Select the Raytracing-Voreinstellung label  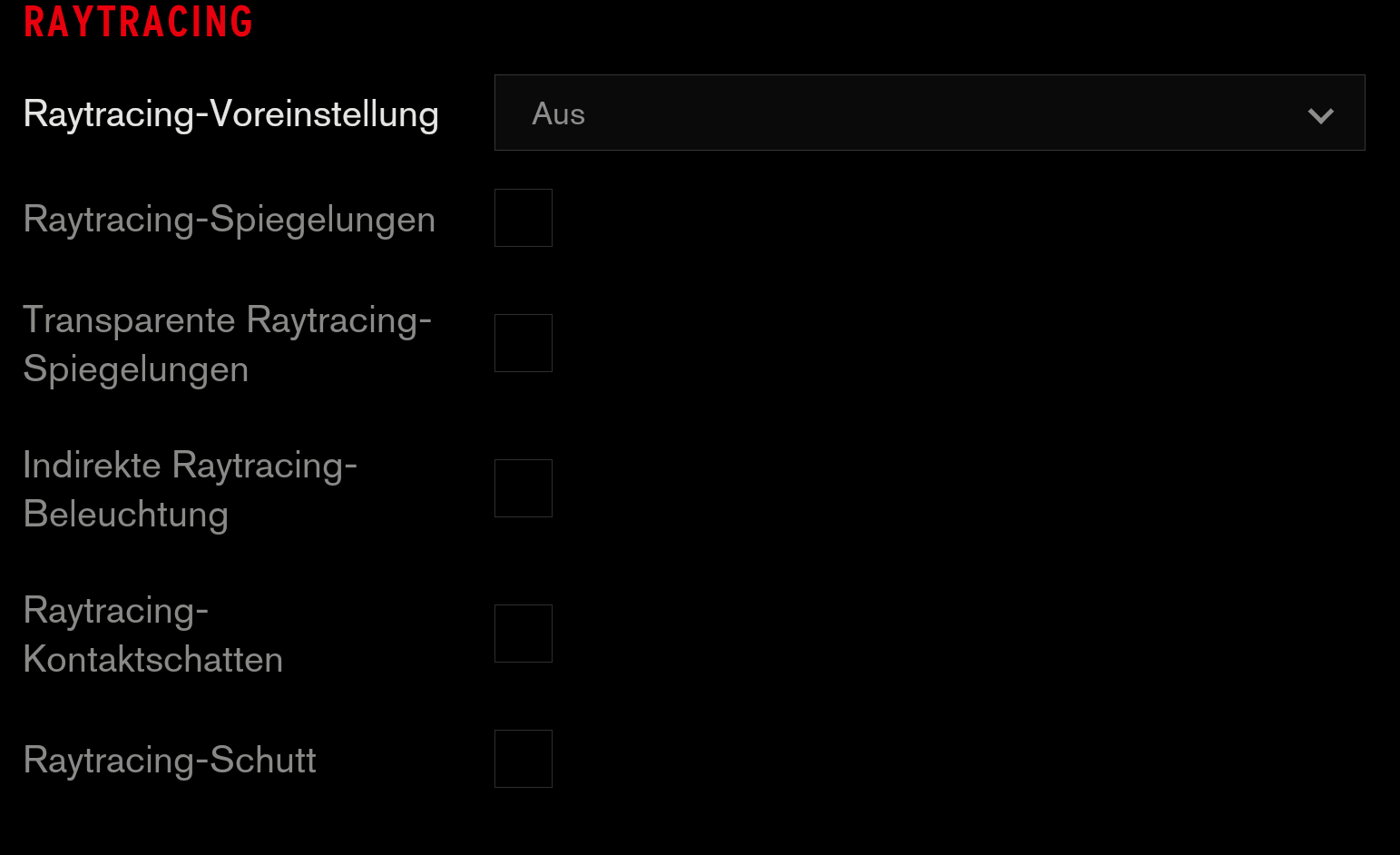click(230, 114)
